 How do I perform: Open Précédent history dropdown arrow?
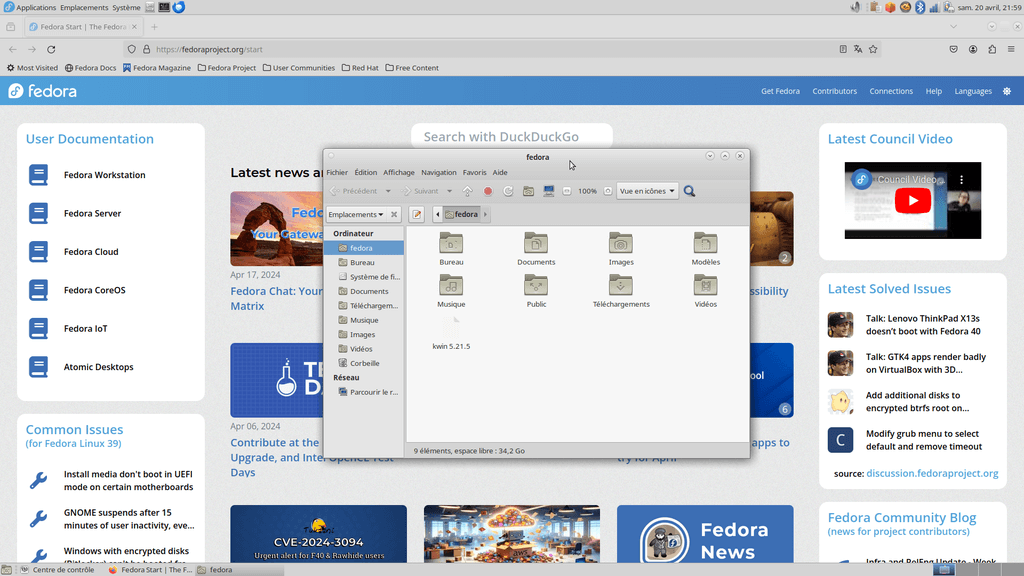tap(388, 191)
